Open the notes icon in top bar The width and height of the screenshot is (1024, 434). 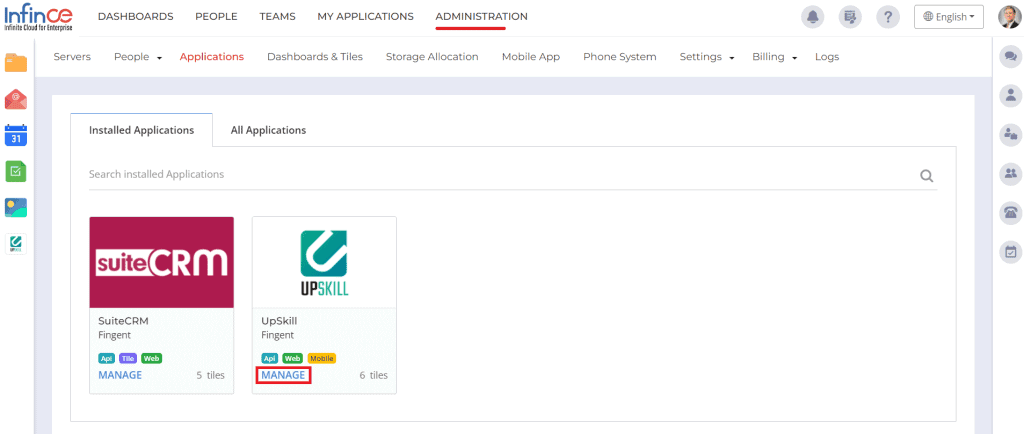point(850,17)
